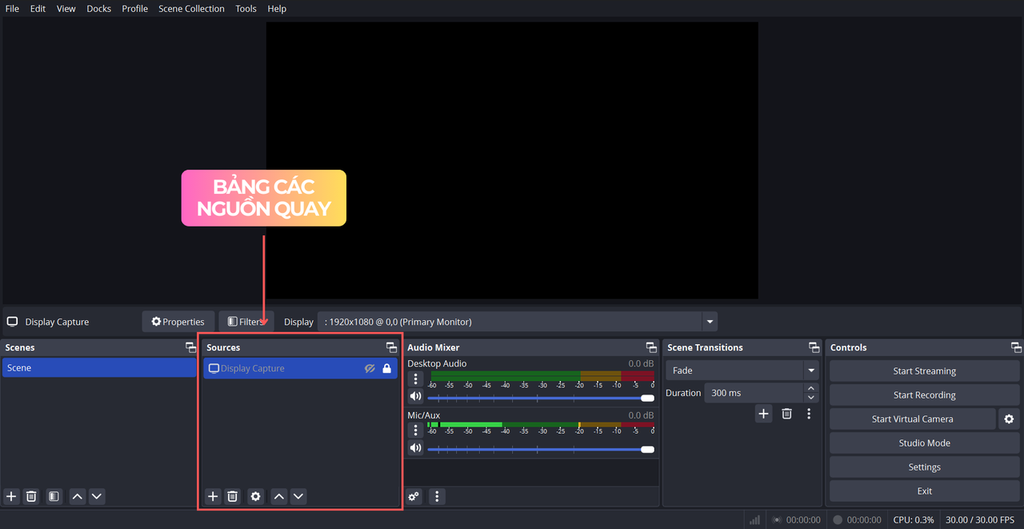This screenshot has height=529, width=1024.
Task: Move source up in Sources list
Action: tap(279, 496)
